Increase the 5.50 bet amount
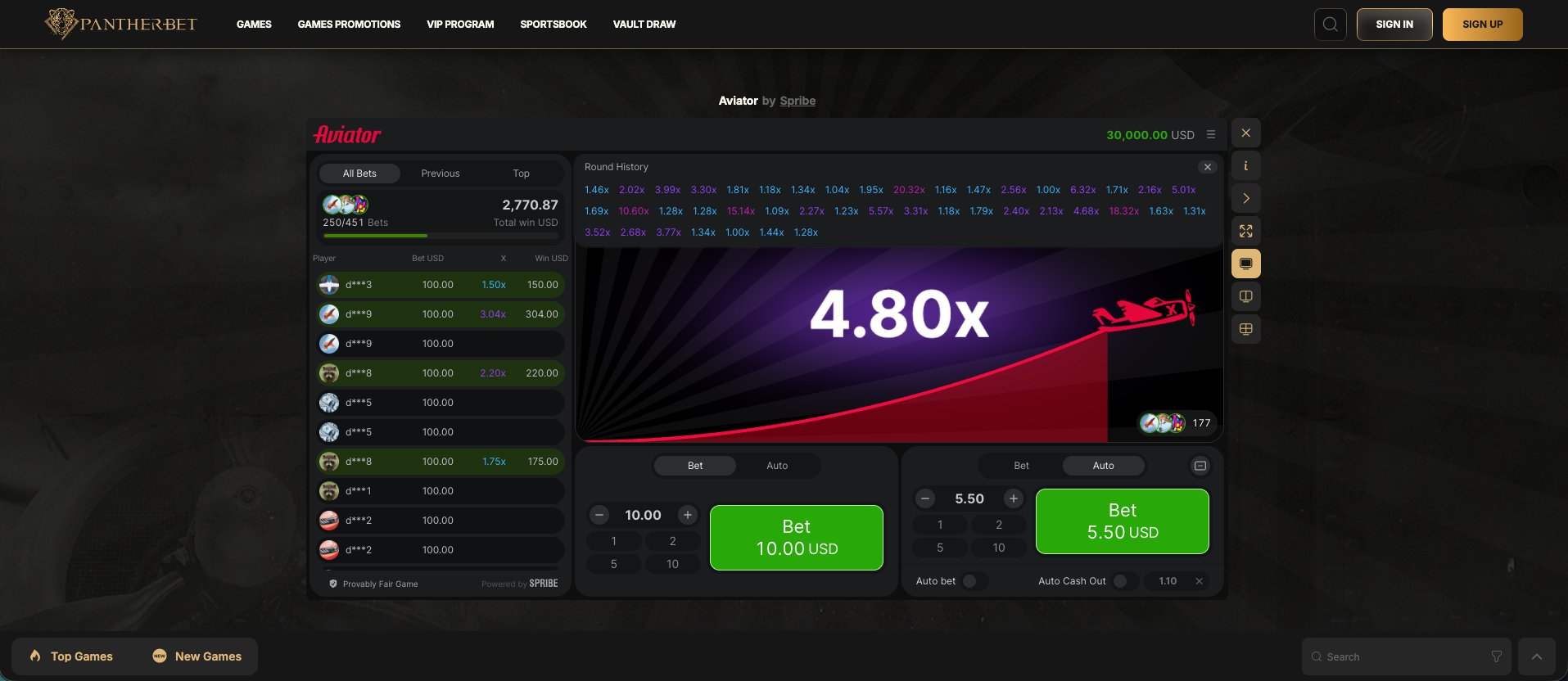 coord(1014,498)
